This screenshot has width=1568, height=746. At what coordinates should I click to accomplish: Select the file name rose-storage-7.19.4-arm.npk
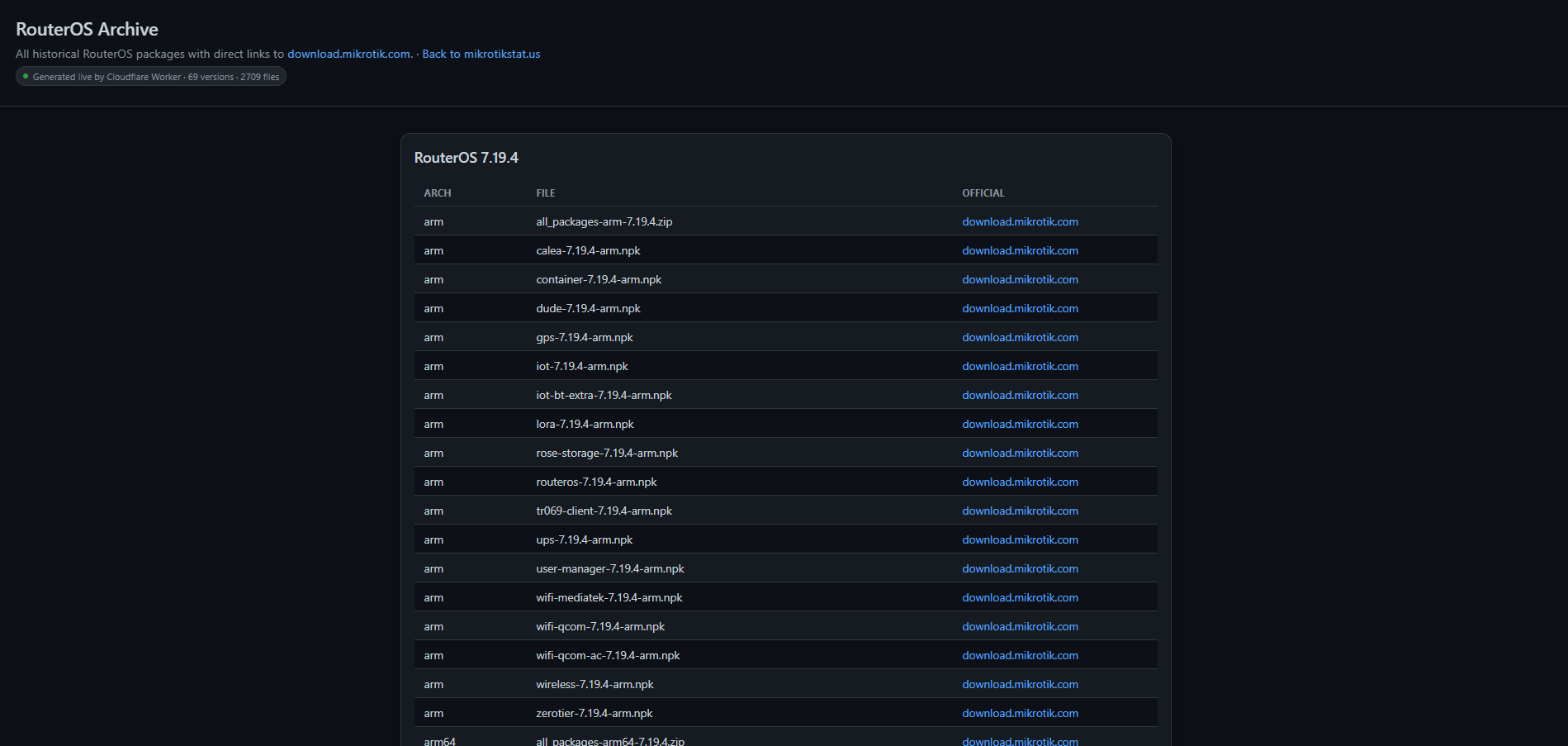pyautogui.click(x=607, y=453)
